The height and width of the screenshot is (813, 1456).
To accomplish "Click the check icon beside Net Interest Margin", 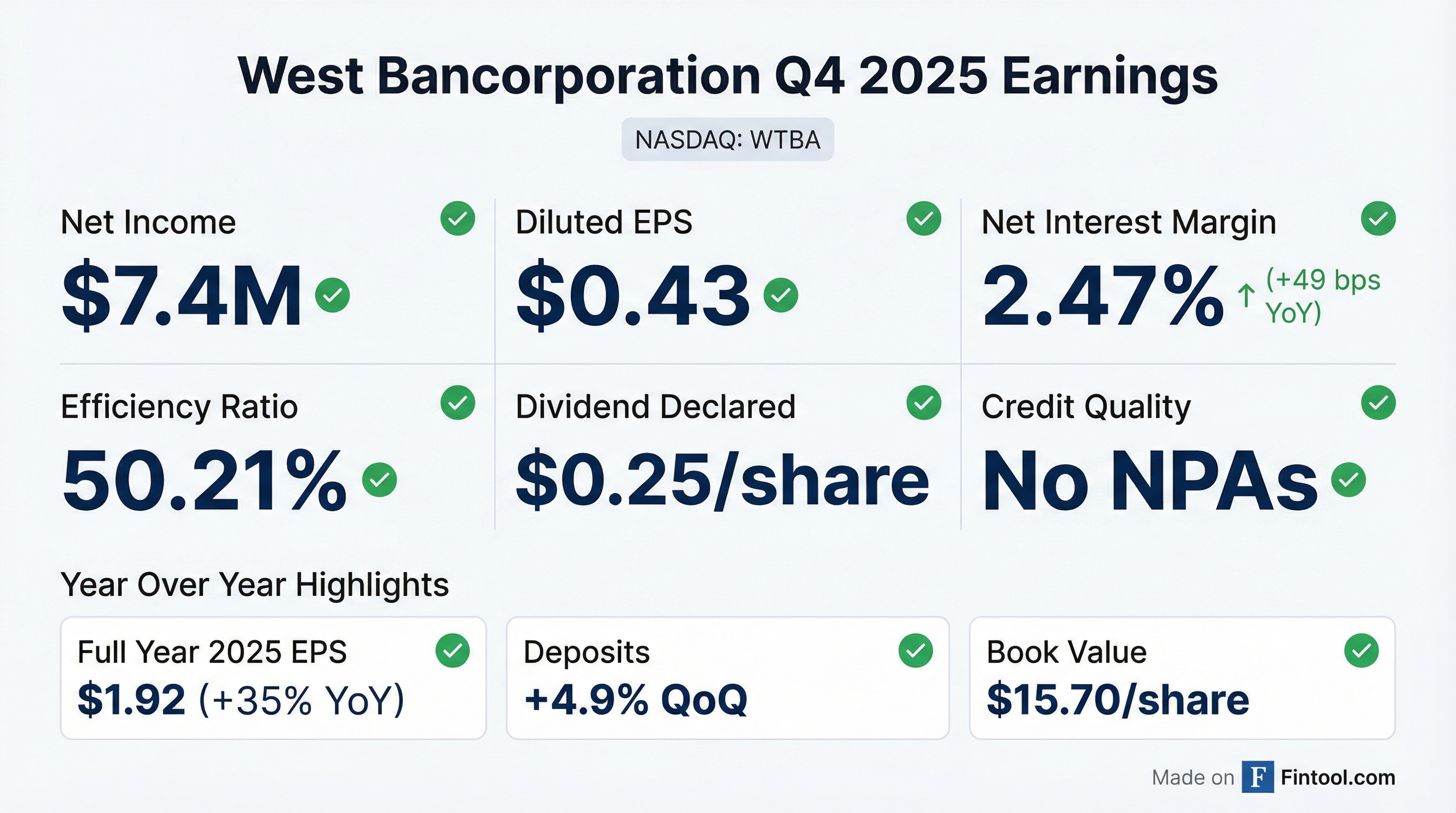I will [1378, 218].
